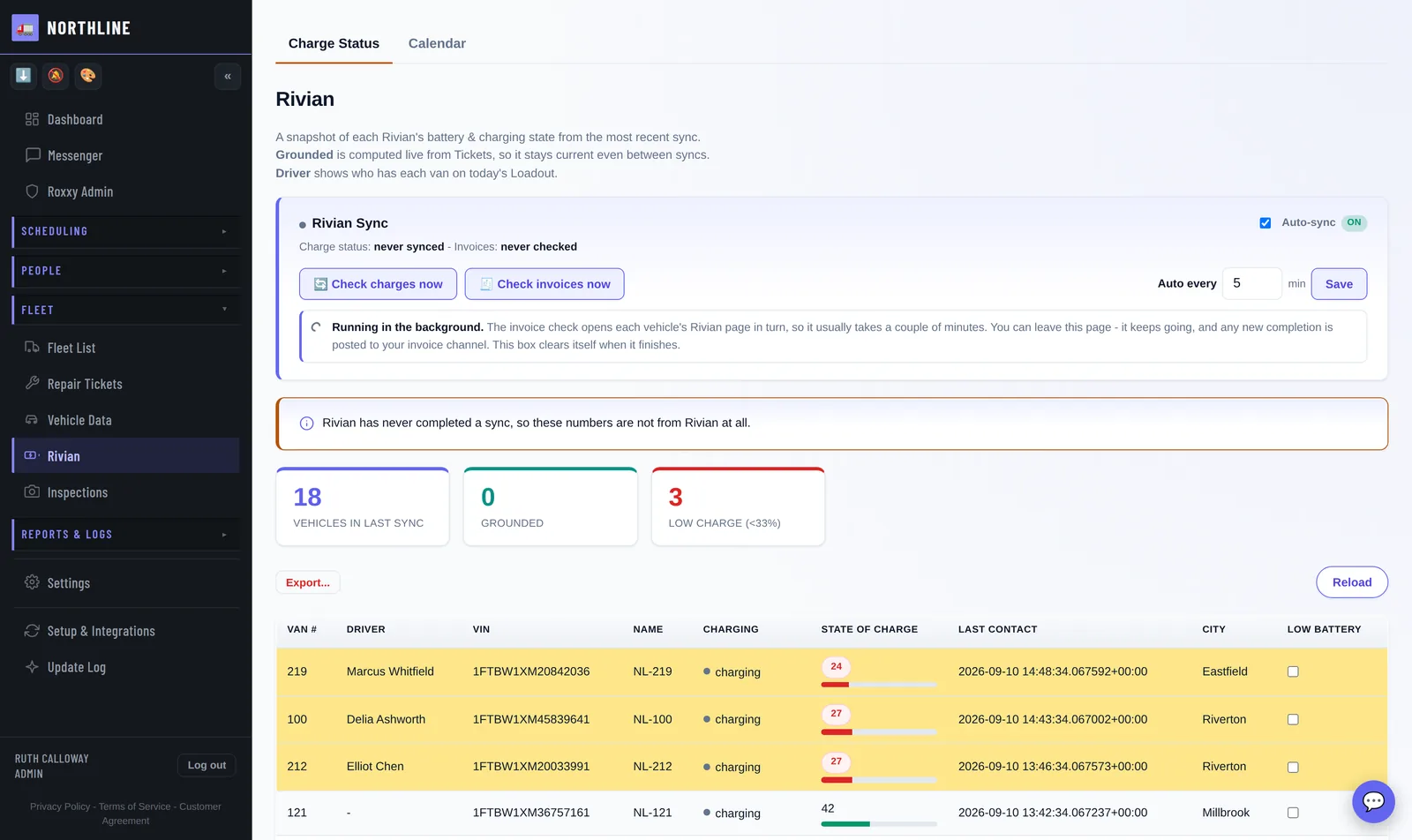Screen dimensions: 1412x840
Task: Open the Terms of Service link
Action: point(135,806)
